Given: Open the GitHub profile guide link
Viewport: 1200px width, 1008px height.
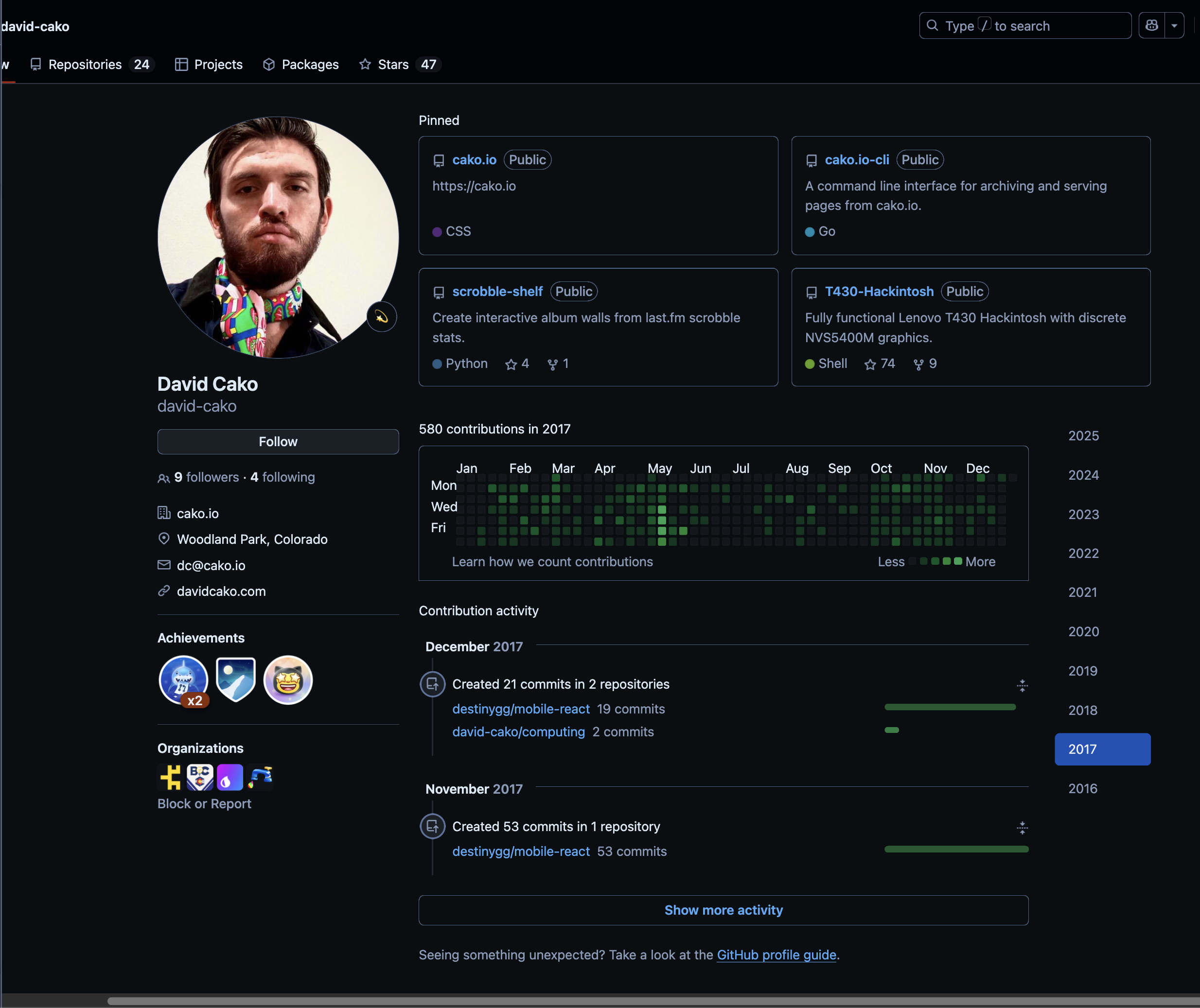Looking at the screenshot, I should pos(776,955).
